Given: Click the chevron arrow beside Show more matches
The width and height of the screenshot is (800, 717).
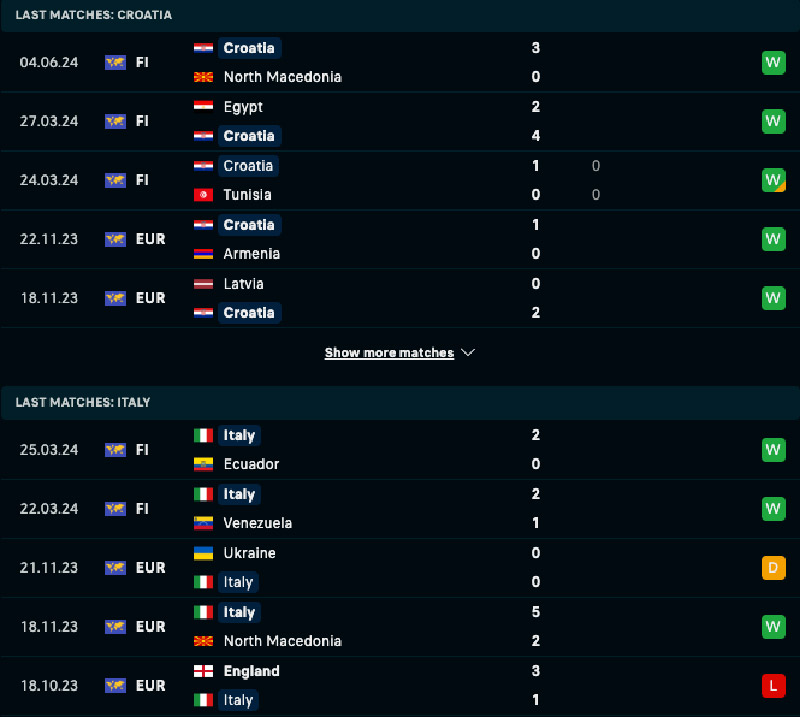Looking at the screenshot, I should click(x=468, y=353).
